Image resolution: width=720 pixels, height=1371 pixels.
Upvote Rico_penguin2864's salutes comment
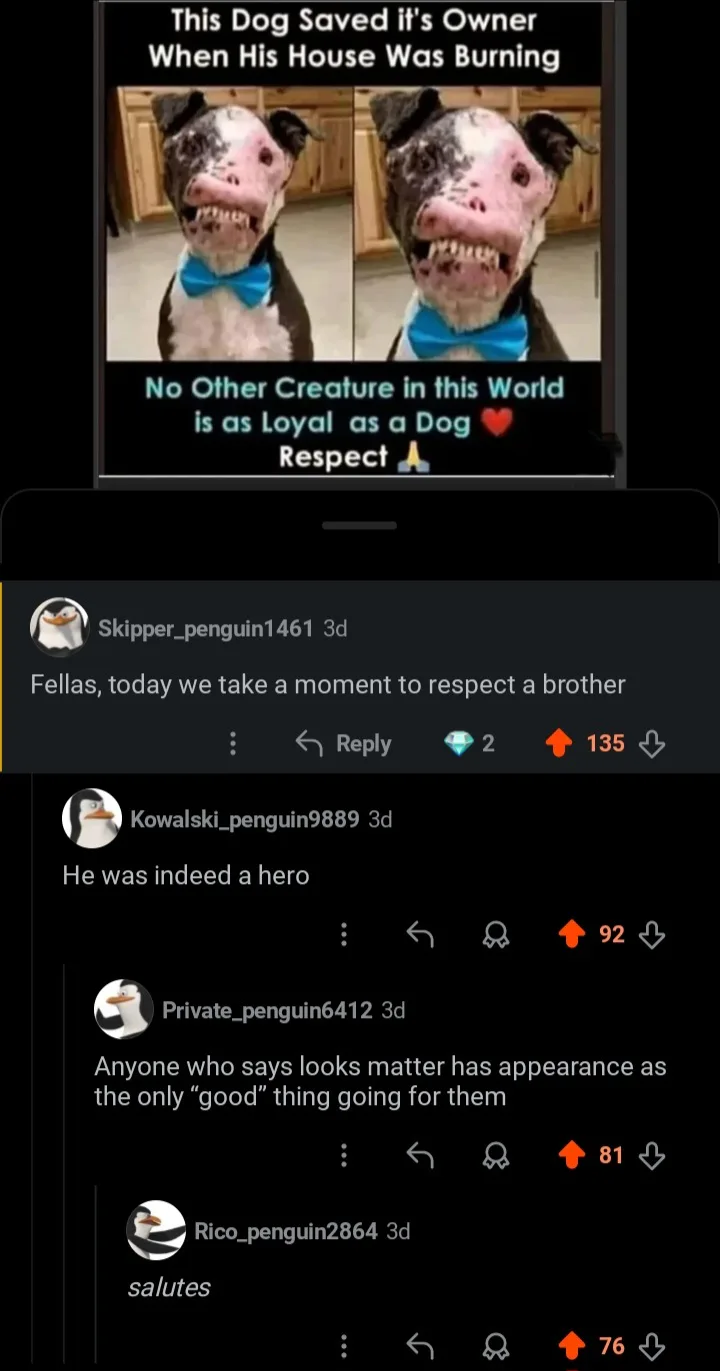tap(571, 1346)
